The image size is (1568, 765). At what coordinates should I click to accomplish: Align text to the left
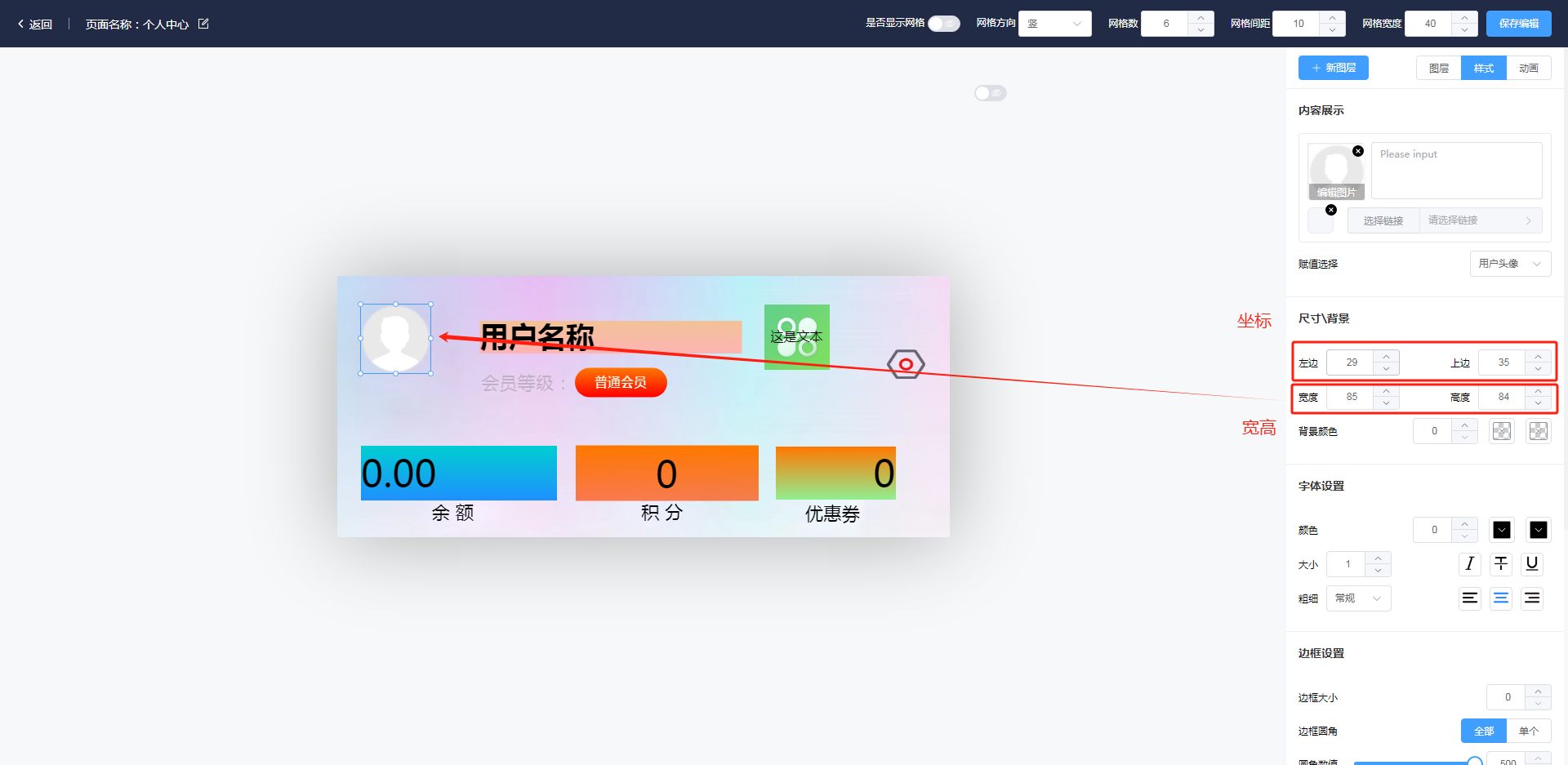pos(1470,598)
